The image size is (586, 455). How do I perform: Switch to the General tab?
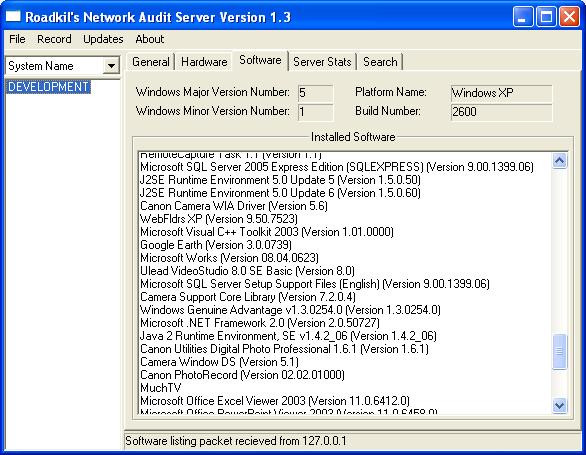[x=151, y=62]
